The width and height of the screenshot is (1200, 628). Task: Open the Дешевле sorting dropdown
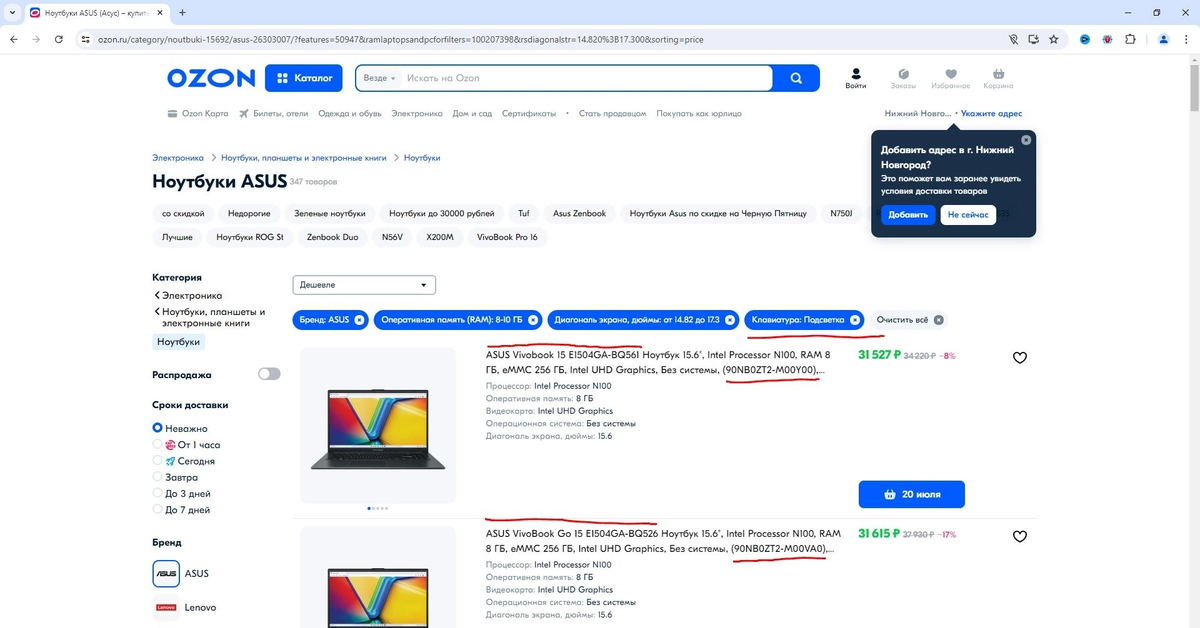coord(363,284)
